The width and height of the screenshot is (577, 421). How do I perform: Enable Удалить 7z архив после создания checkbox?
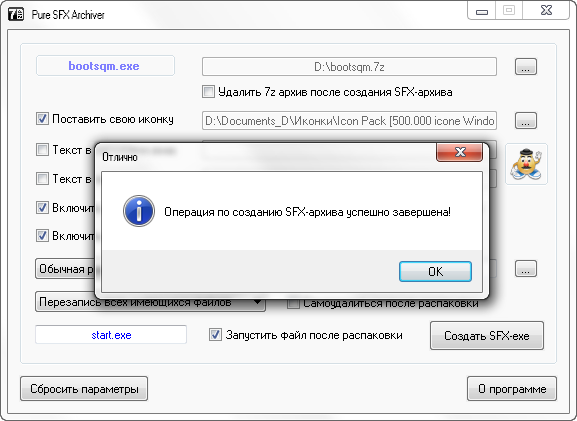(208, 92)
